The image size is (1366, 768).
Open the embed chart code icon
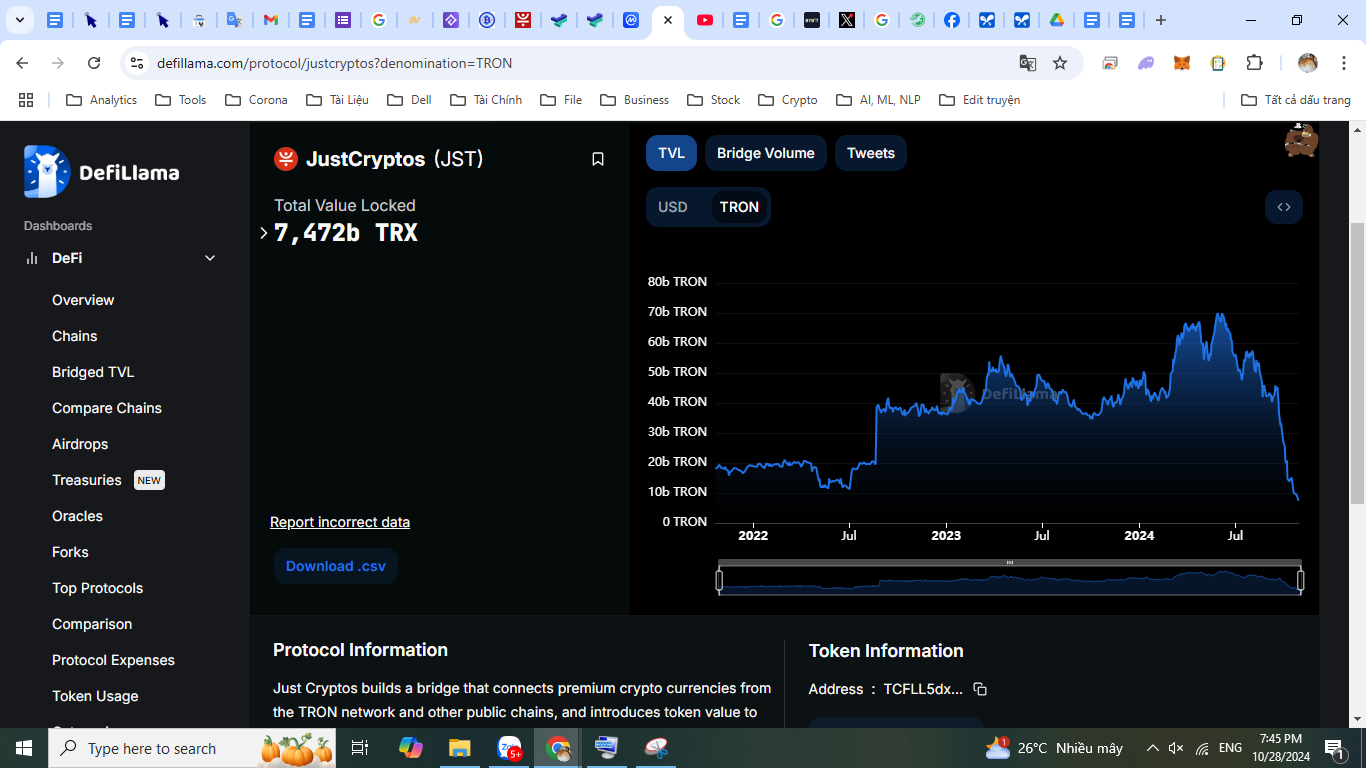click(x=1284, y=207)
